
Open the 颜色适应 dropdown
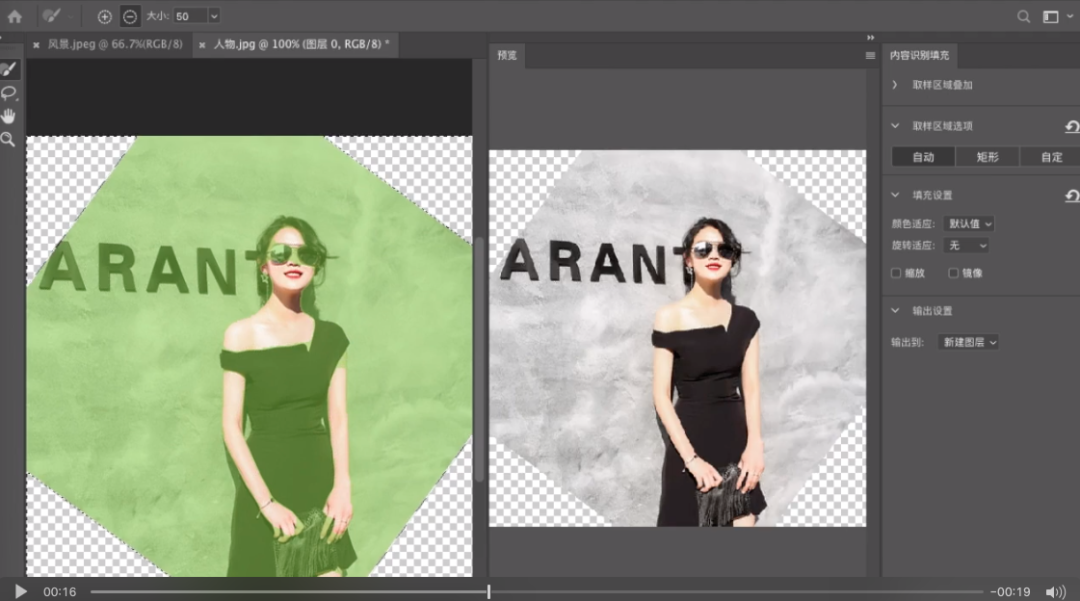[x=968, y=224]
